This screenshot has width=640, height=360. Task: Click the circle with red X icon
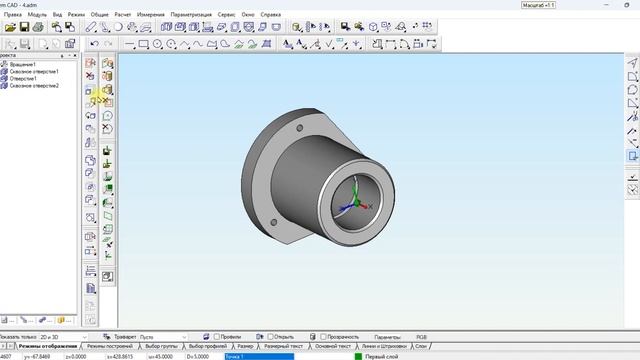(x=107, y=129)
